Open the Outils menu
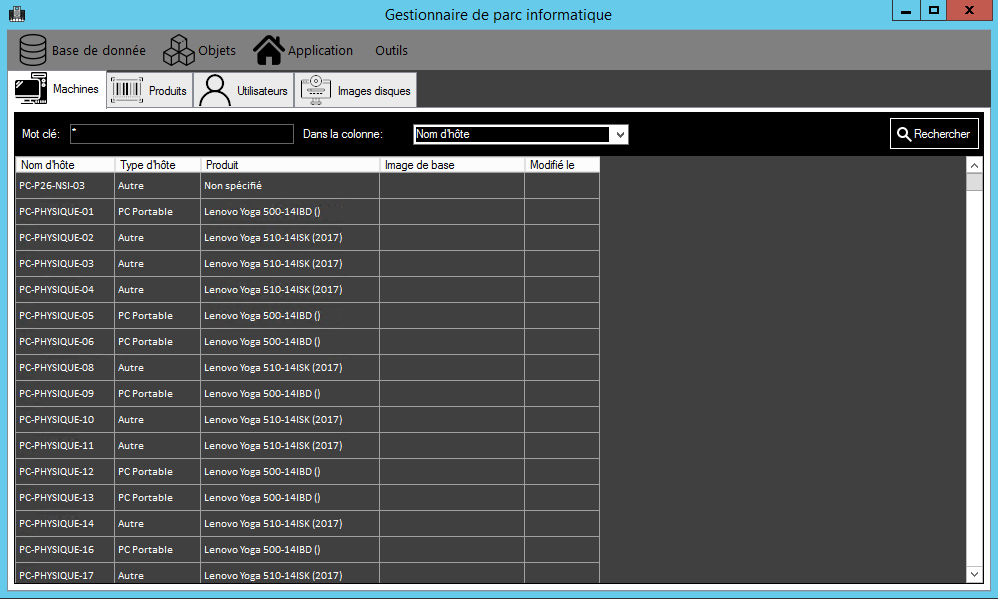Image resolution: width=998 pixels, height=599 pixels. tap(391, 50)
